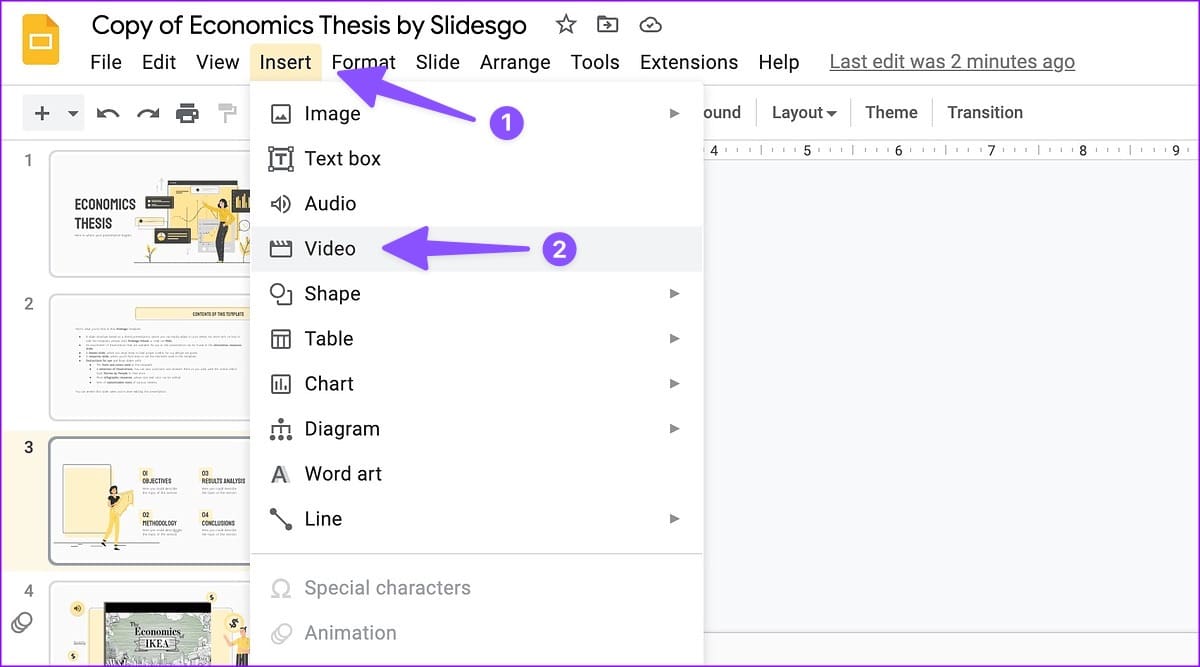
Task: Open the Google Slides home logo
Action: (x=41, y=42)
